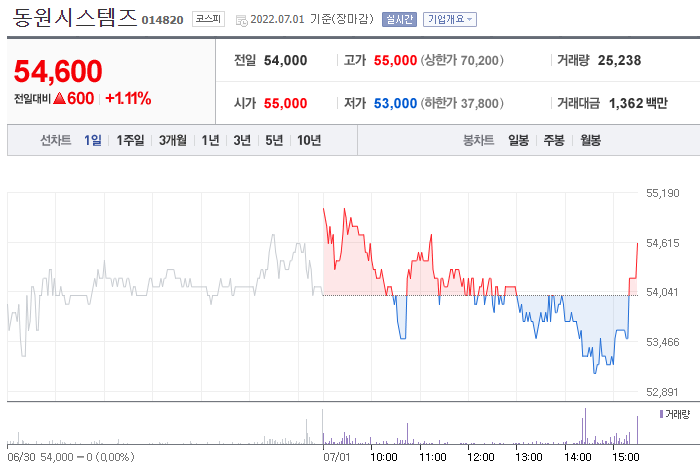Click the 06/30 54,000 previous-day readout

point(71,457)
